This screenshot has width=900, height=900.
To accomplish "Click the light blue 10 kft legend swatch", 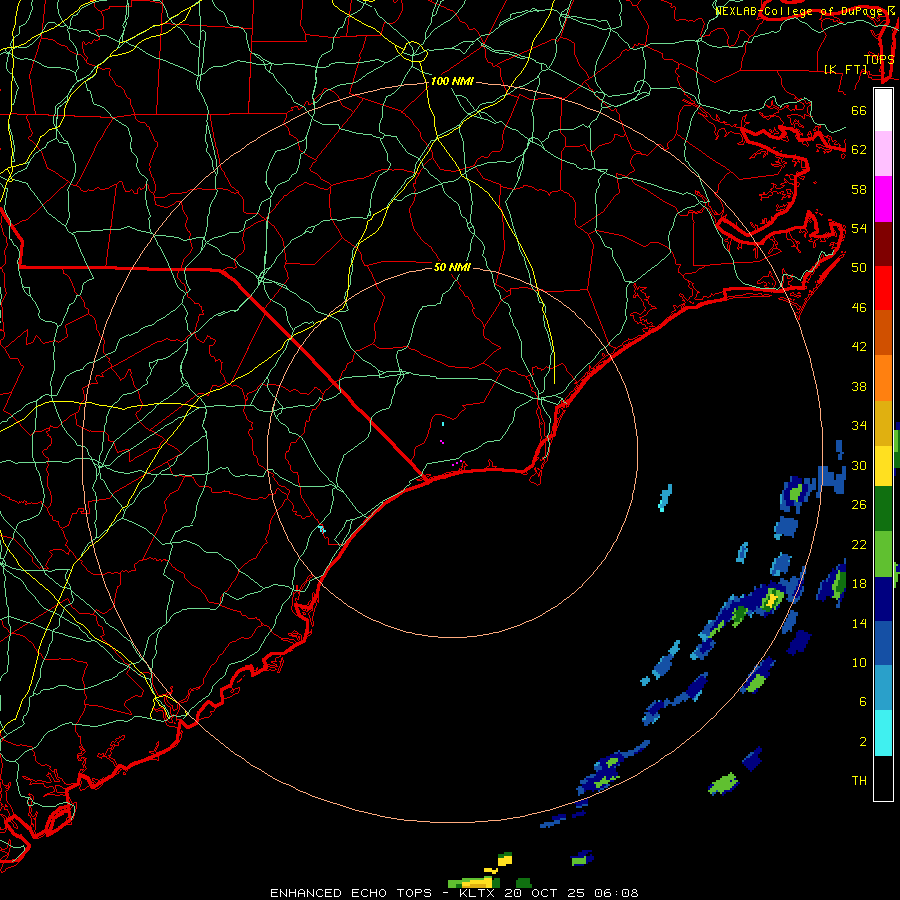I will click(883, 688).
